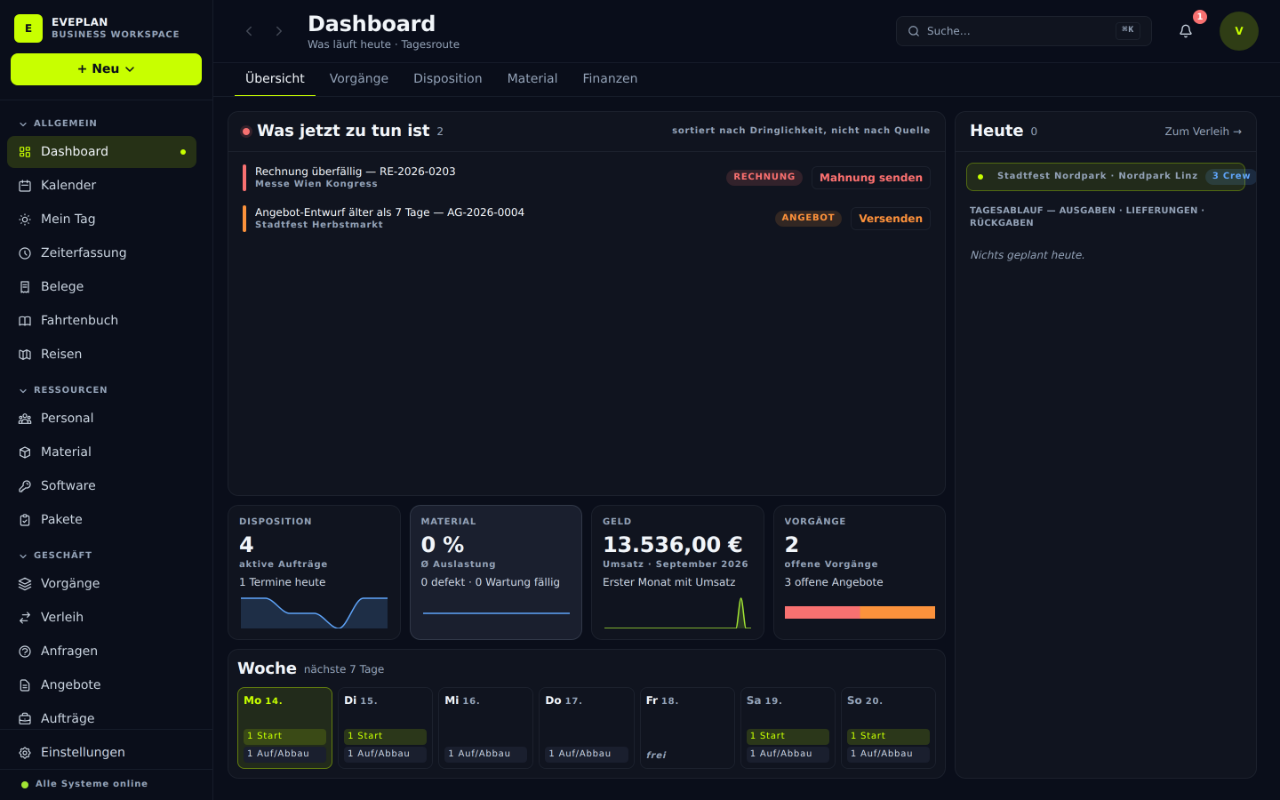The width and height of the screenshot is (1280, 800).
Task: Collapse the Ressourcen section
Action: click(x=63, y=390)
